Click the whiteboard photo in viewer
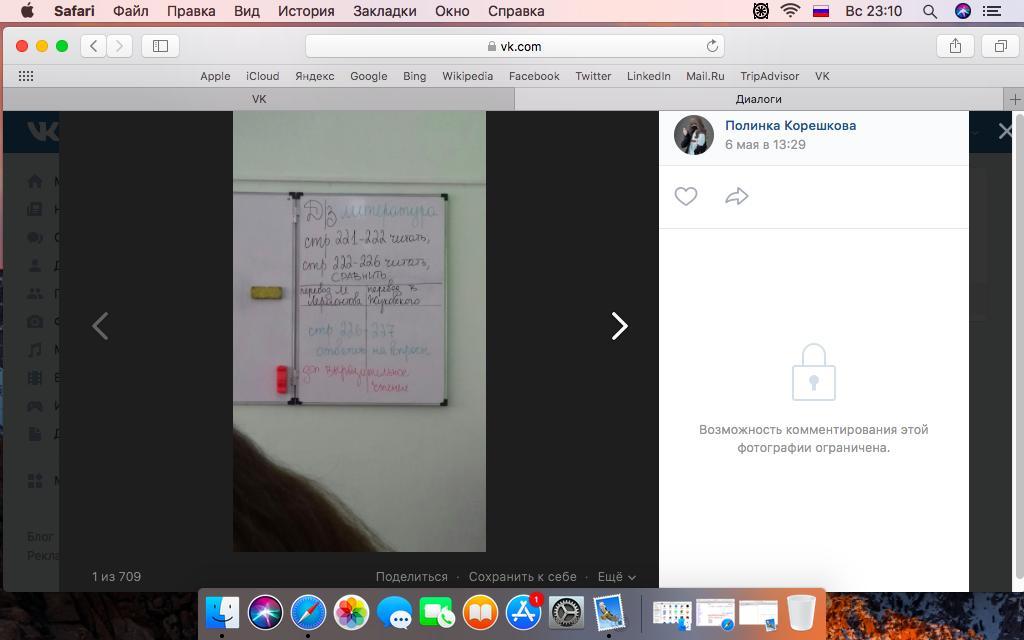Screen dimensions: 1024x640 359,331
